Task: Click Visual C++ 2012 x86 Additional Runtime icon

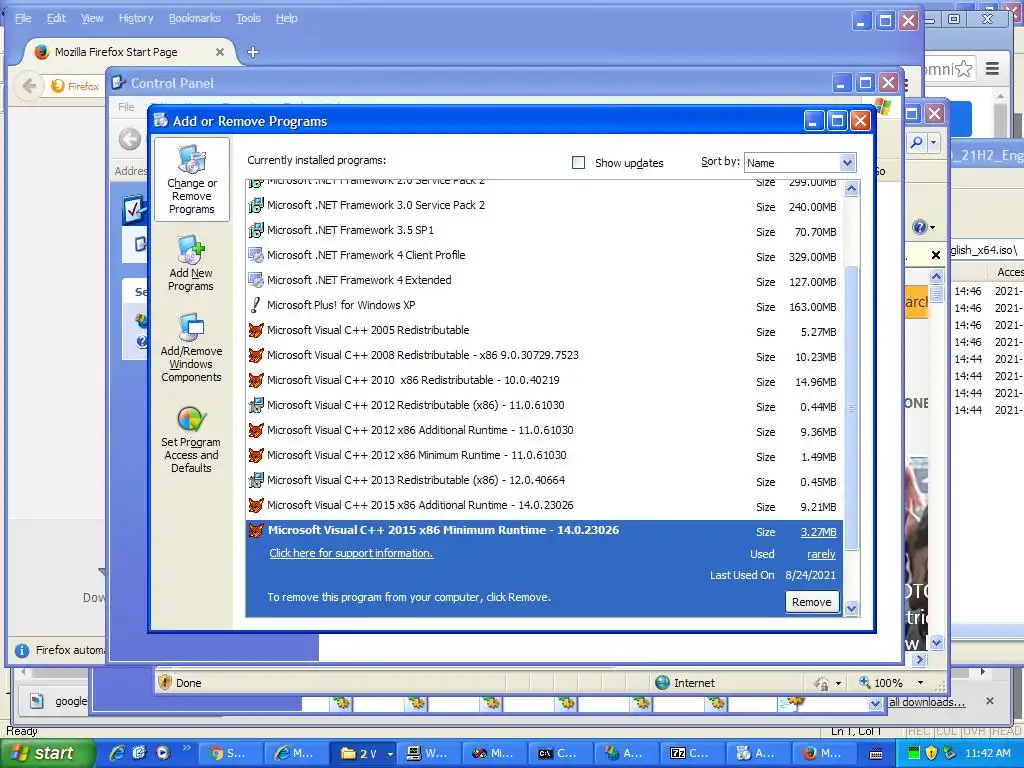Action: coord(256,430)
